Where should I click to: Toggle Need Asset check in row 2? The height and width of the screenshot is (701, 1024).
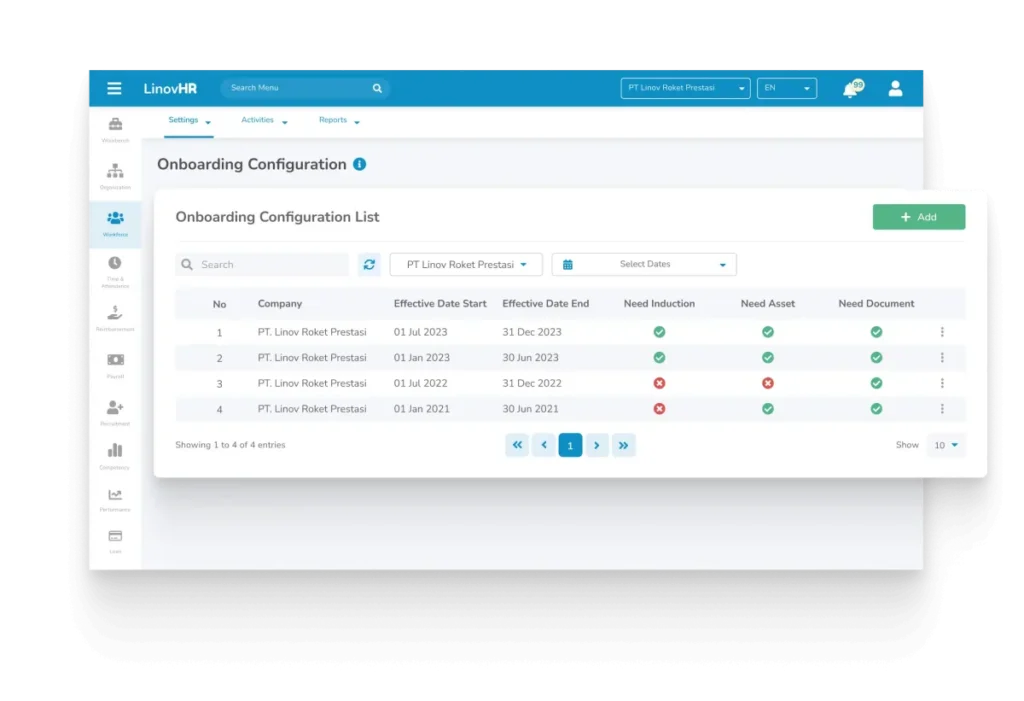[x=767, y=357]
